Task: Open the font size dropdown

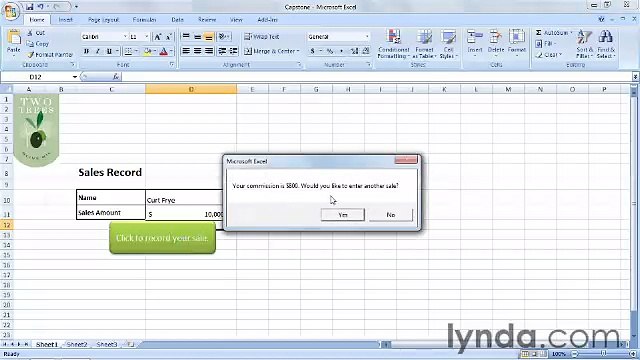Action: [x=146, y=37]
